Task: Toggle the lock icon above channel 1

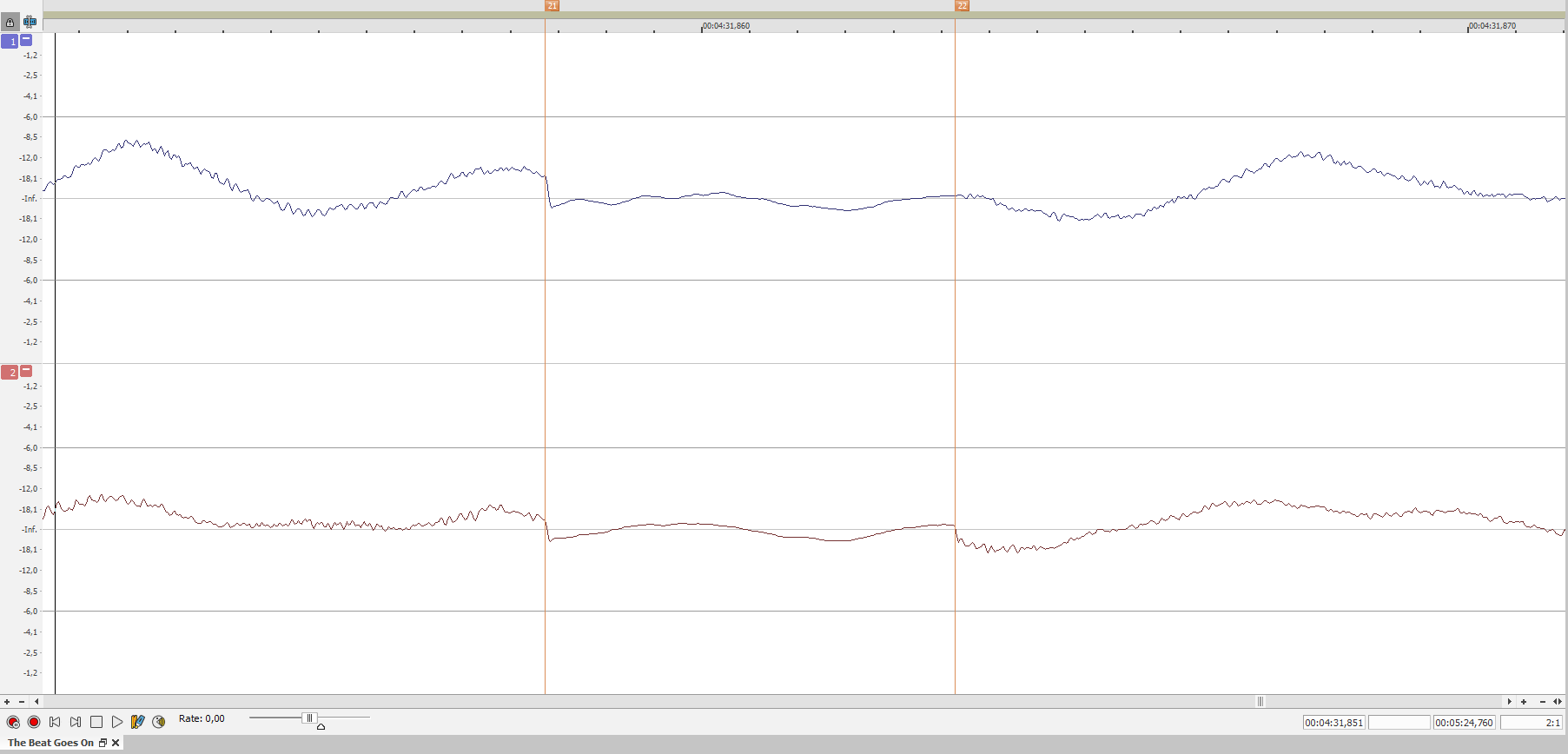Action: point(10,22)
